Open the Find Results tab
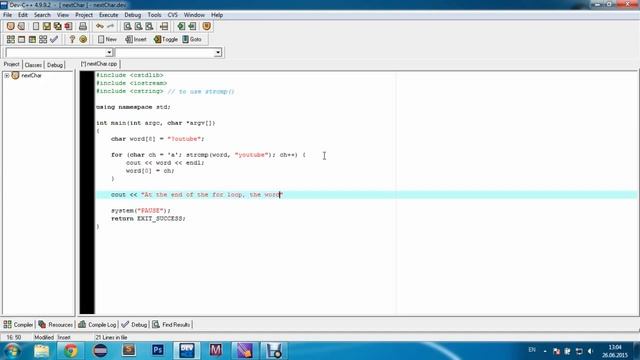 (x=171, y=325)
